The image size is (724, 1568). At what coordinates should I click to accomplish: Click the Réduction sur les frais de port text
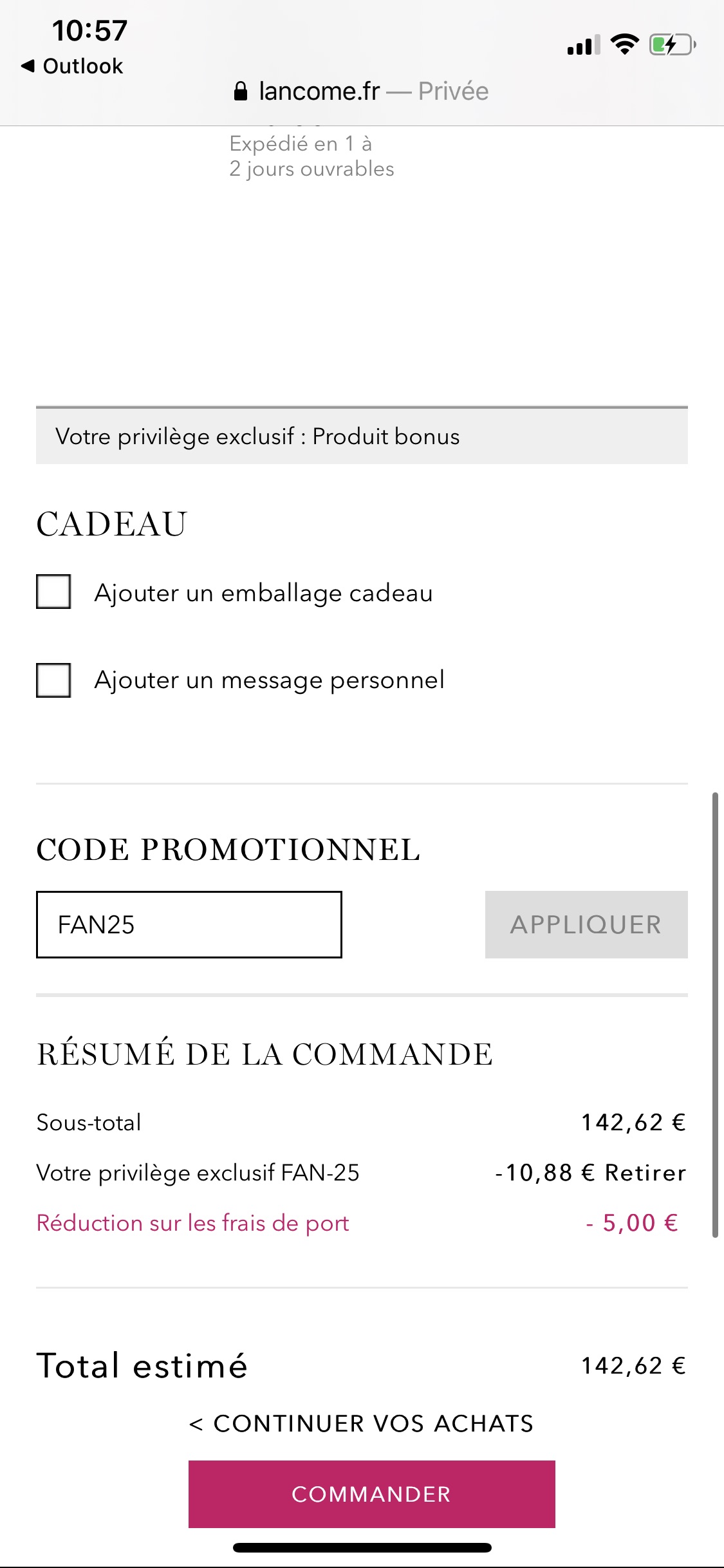[193, 1223]
